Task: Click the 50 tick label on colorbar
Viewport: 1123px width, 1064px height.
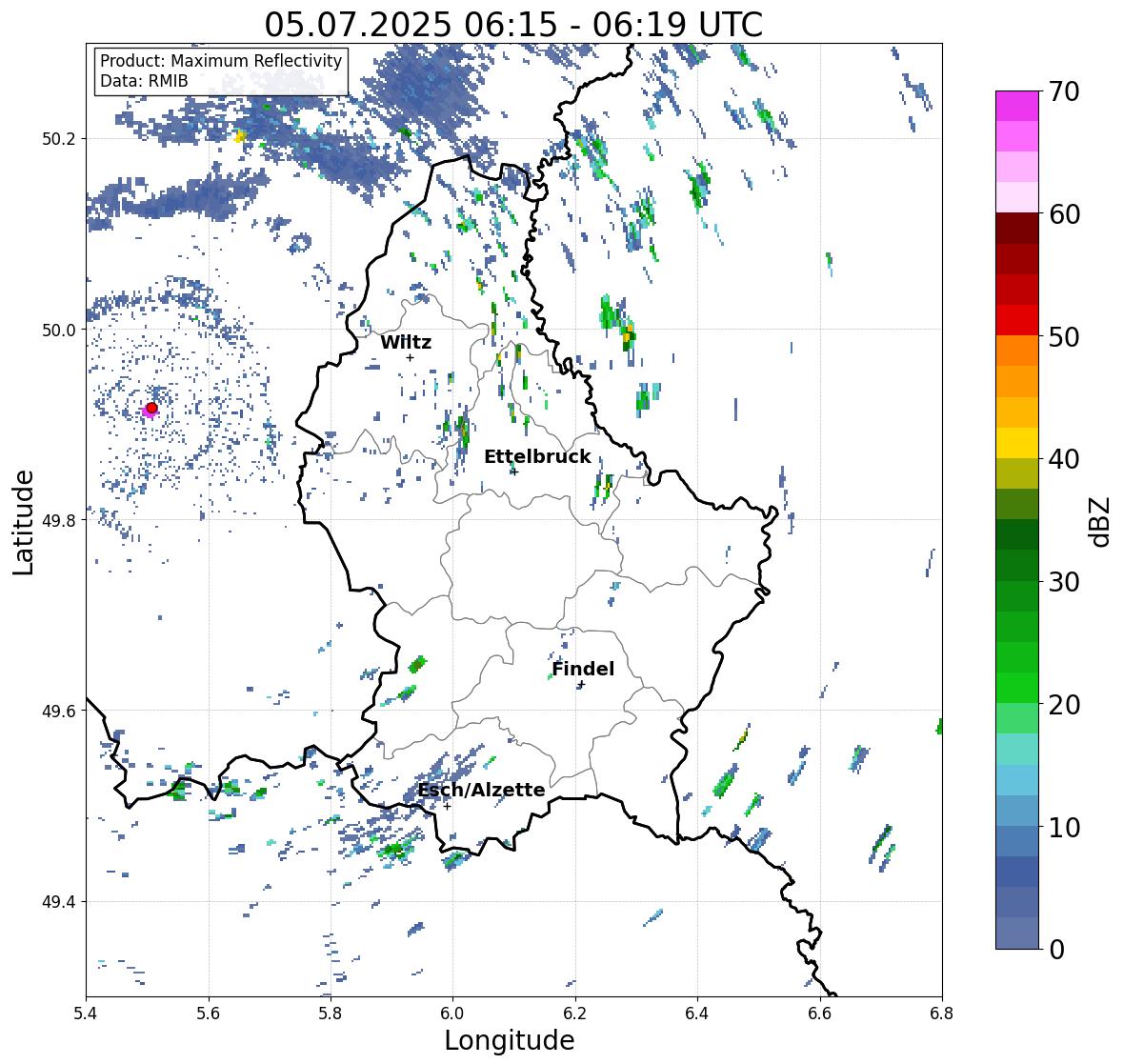Action: click(1064, 336)
